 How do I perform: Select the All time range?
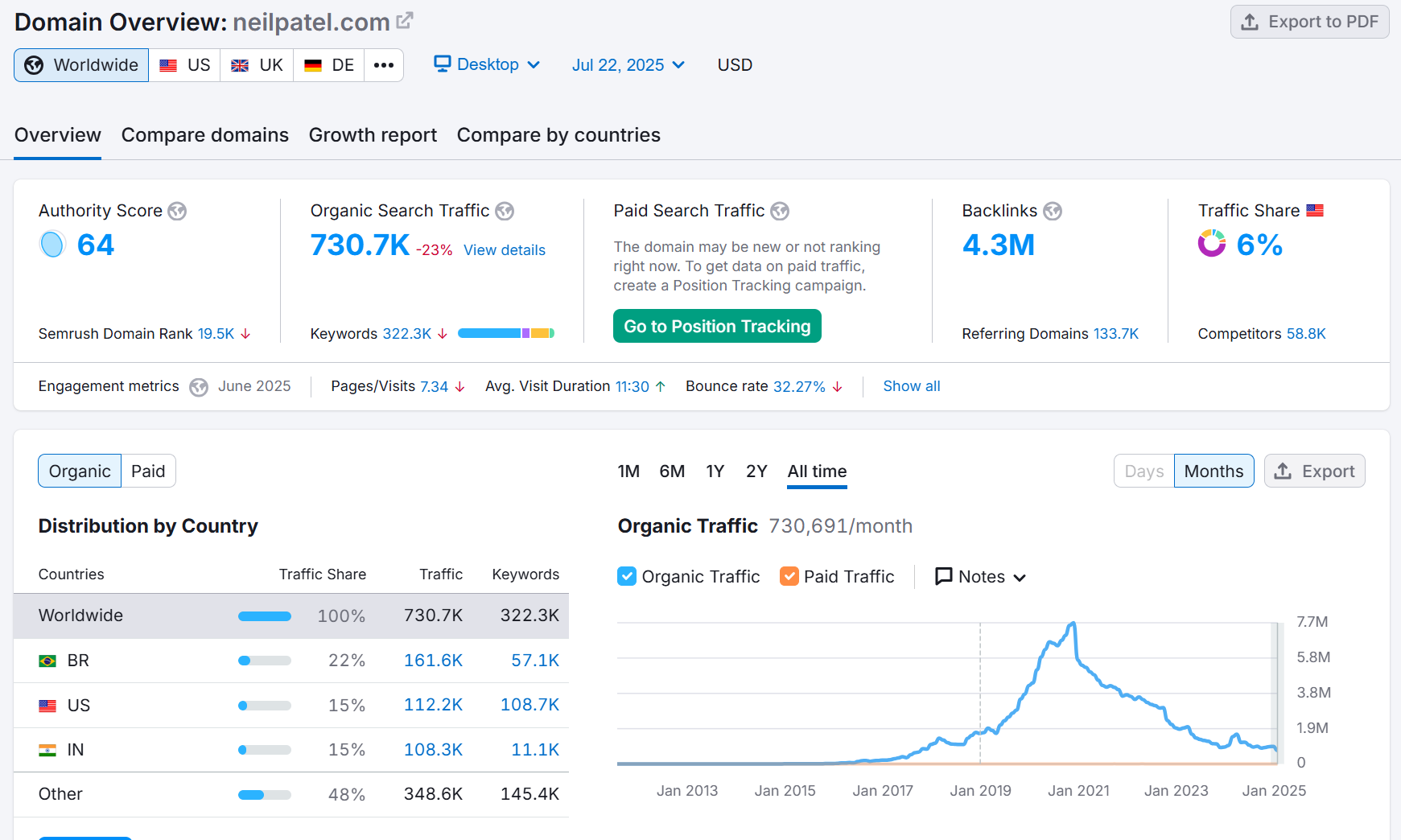[817, 471]
